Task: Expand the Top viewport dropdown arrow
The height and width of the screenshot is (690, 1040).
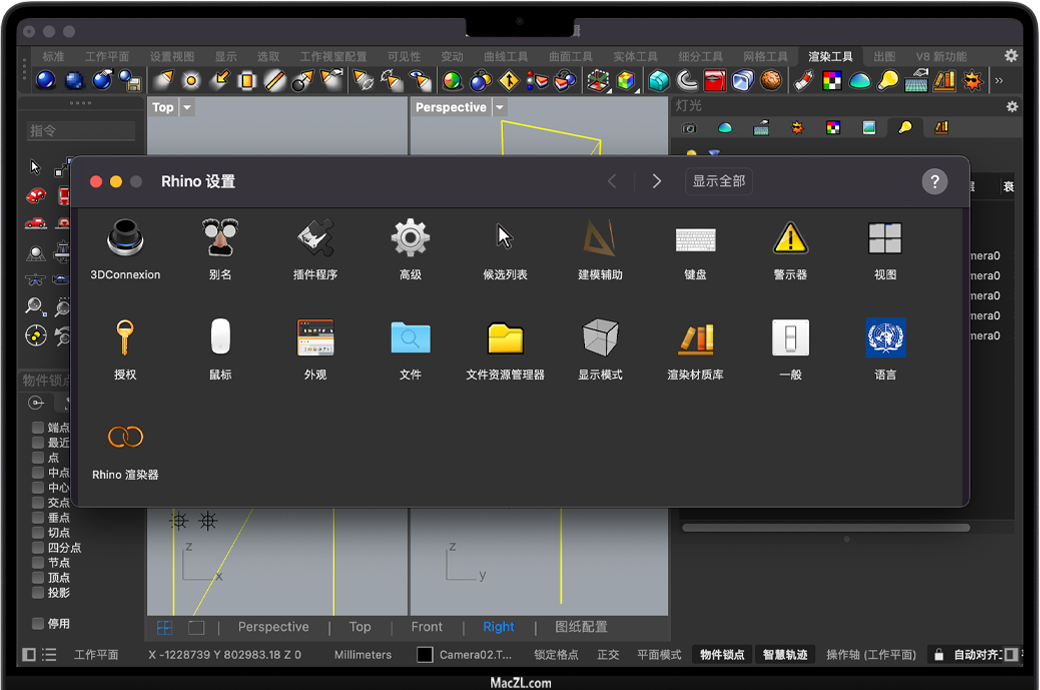Action: point(187,108)
